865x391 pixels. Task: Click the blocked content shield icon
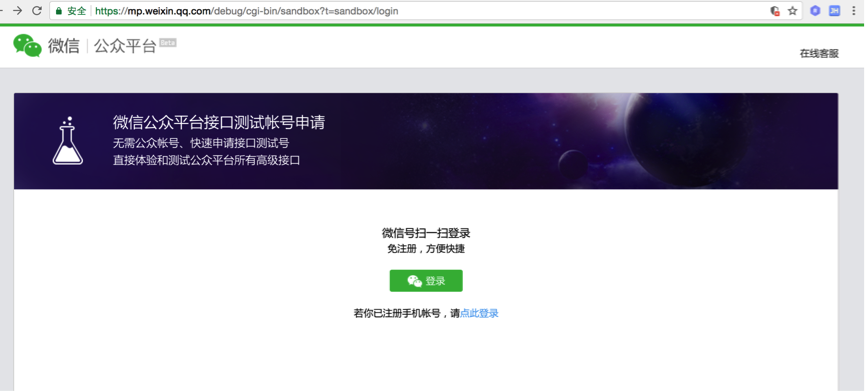pyautogui.click(x=775, y=11)
